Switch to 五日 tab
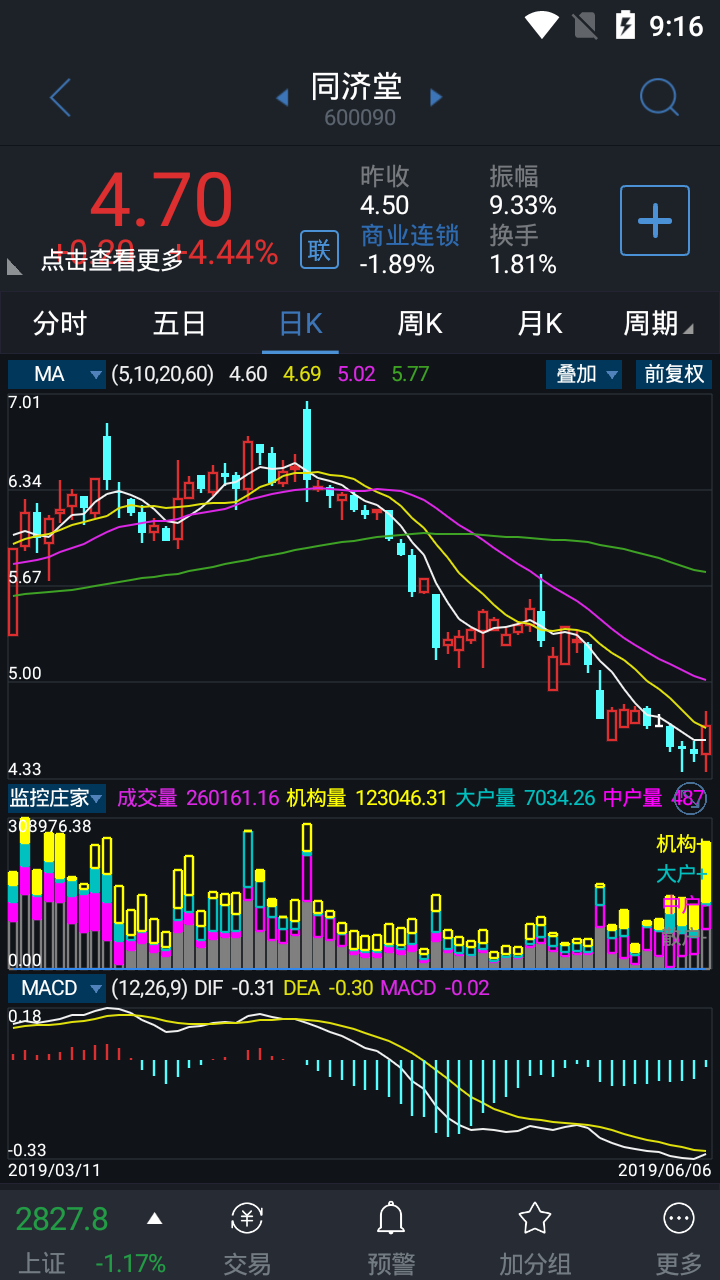The image size is (720, 1280). [180, 323]
